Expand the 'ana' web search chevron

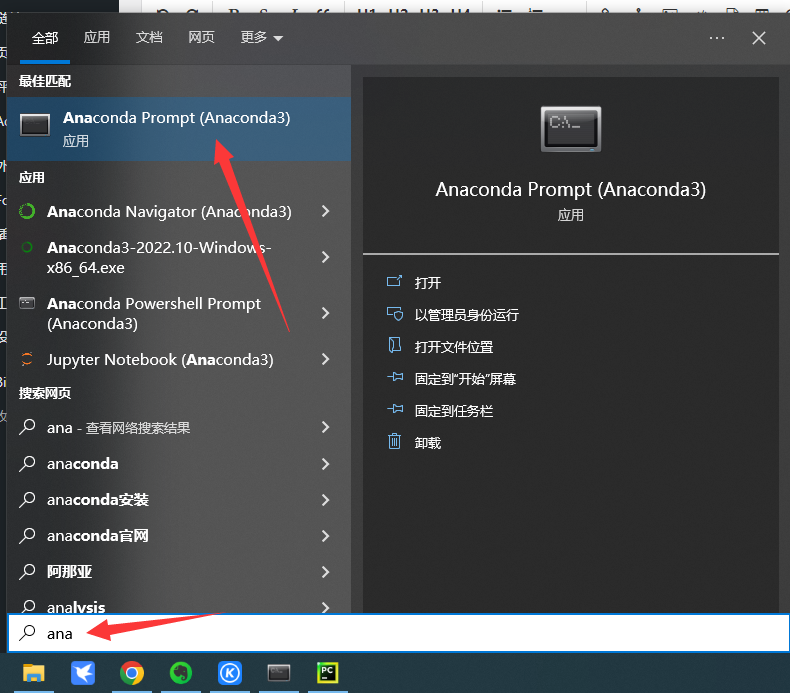325,427
